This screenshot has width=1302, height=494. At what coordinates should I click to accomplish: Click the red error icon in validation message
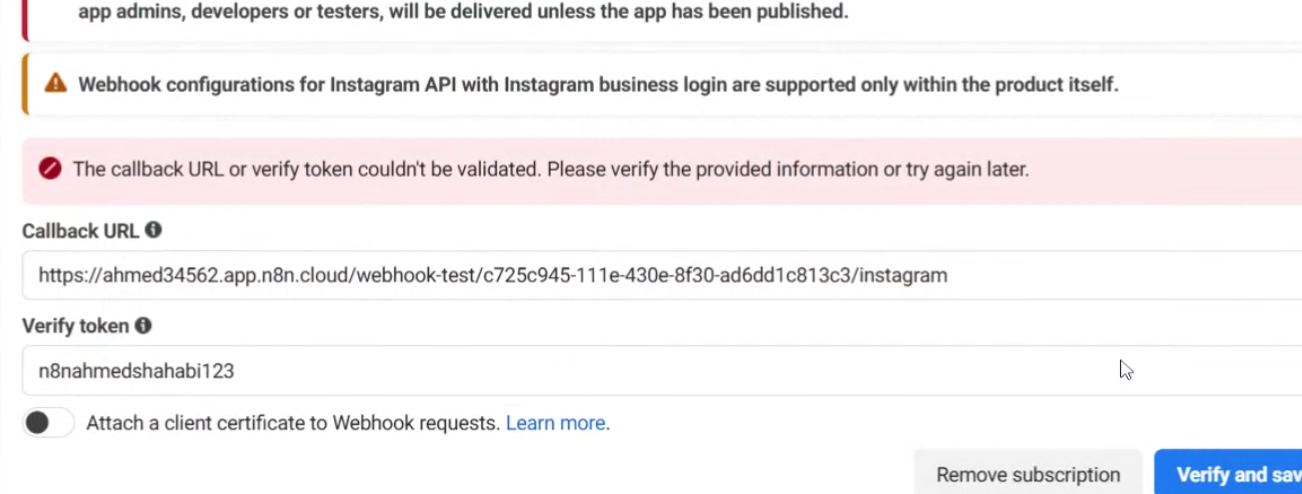(50, 169)
